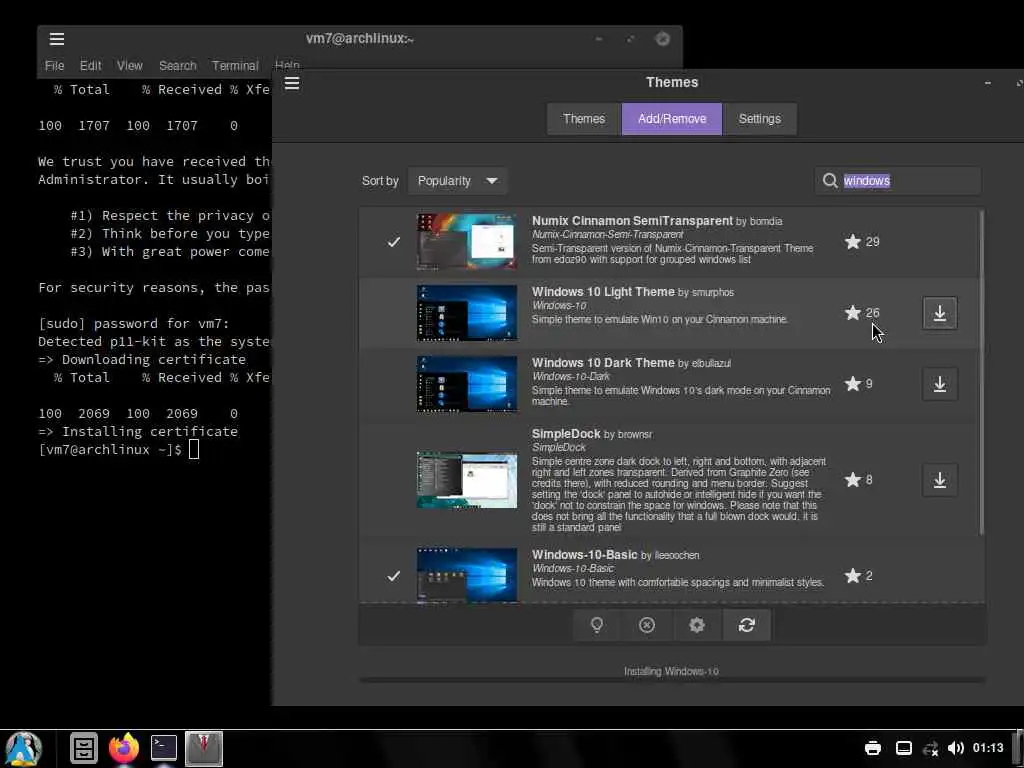
Task: Click the Downloading certificate line in terminal
Action: tap(142, 360)
